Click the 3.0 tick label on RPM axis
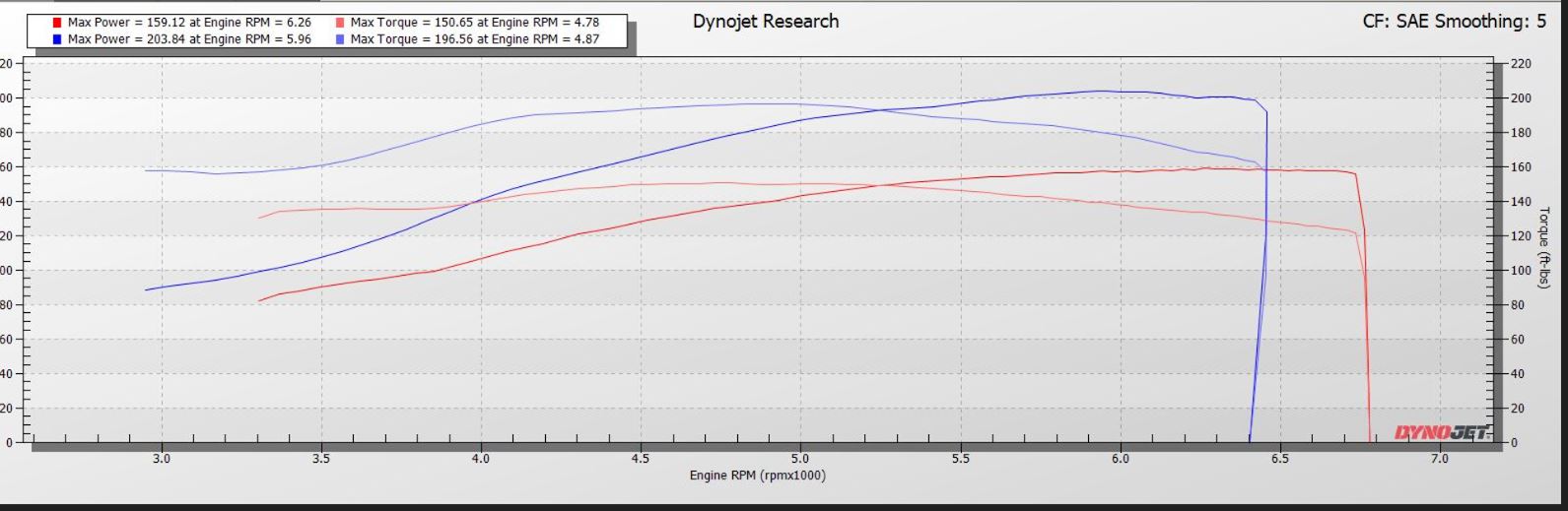Image resolution: width=1568 pixels, height=511 pixels. [162, 459]
